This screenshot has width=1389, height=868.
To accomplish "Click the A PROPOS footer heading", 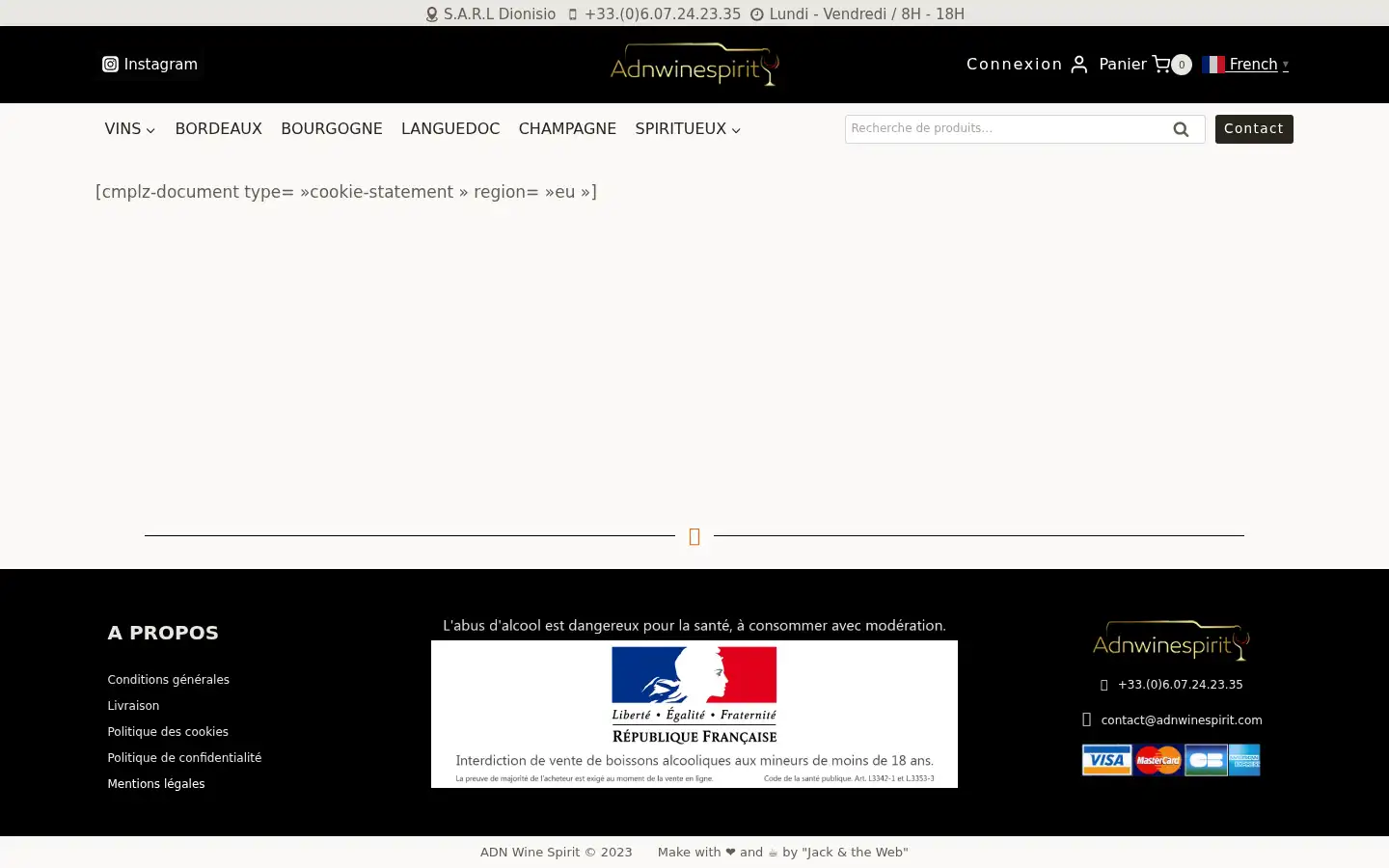I will click(x=163, y=634).
